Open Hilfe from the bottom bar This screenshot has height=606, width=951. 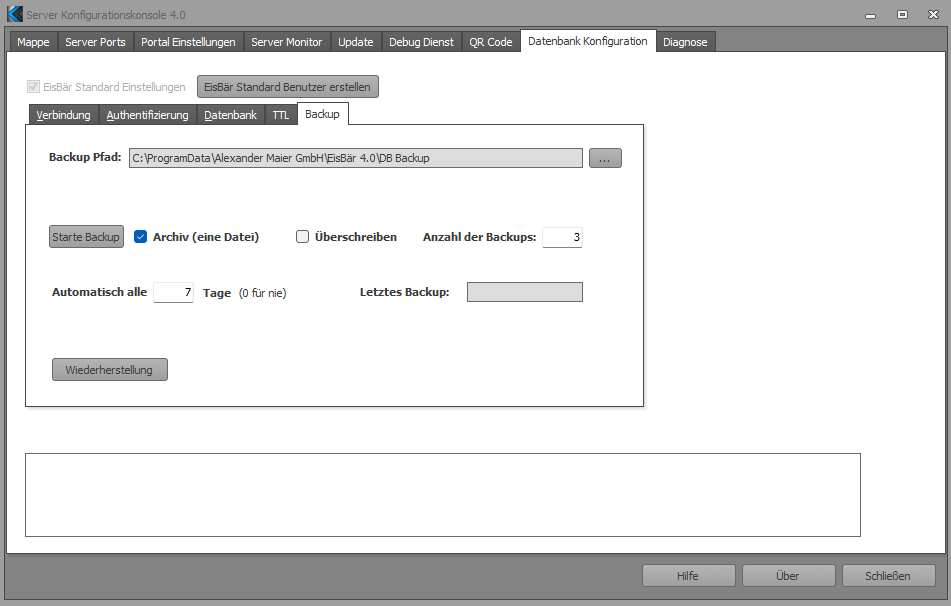(688, 576)
